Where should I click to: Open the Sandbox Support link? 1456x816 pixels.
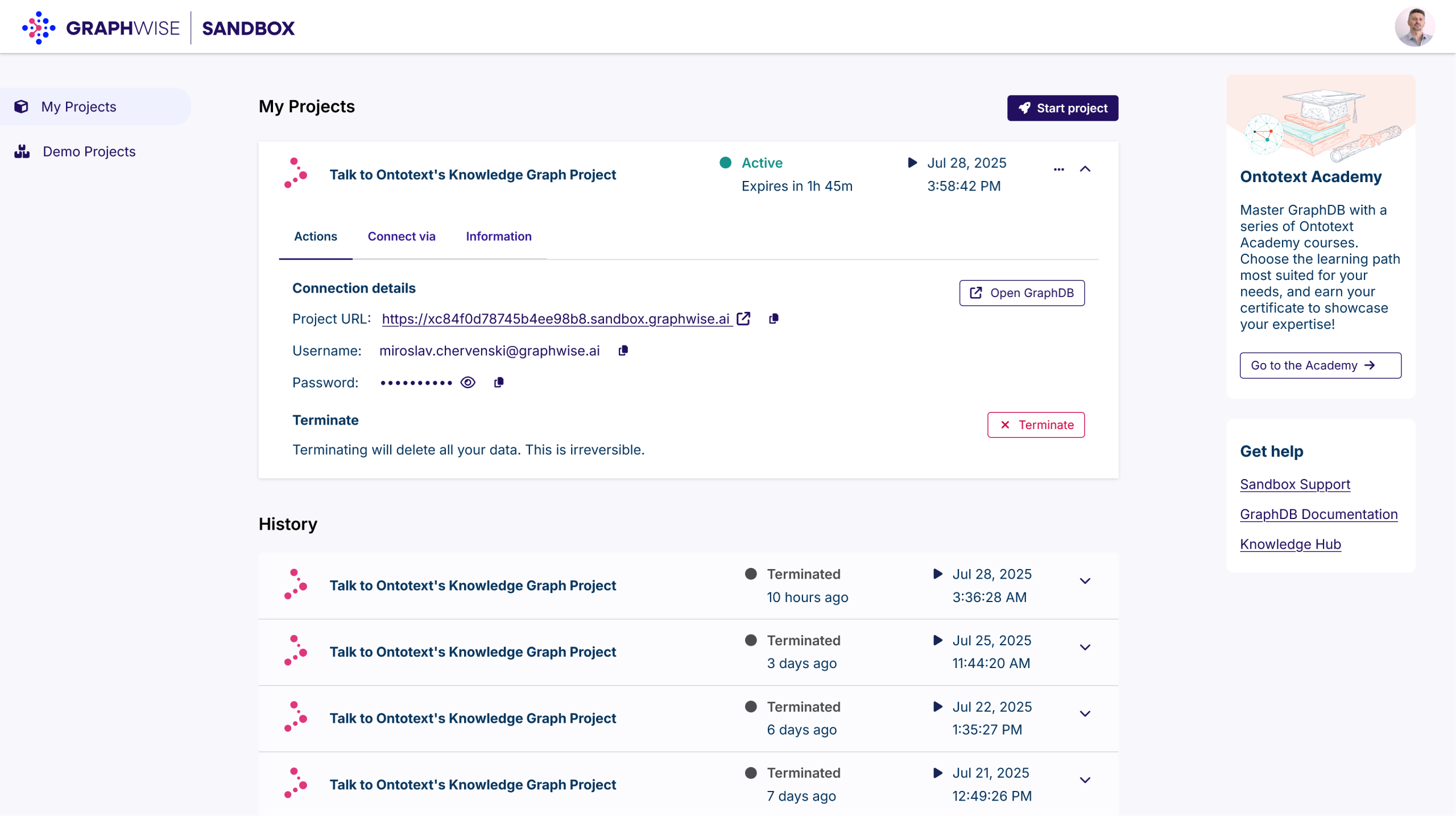[1295, 484]
